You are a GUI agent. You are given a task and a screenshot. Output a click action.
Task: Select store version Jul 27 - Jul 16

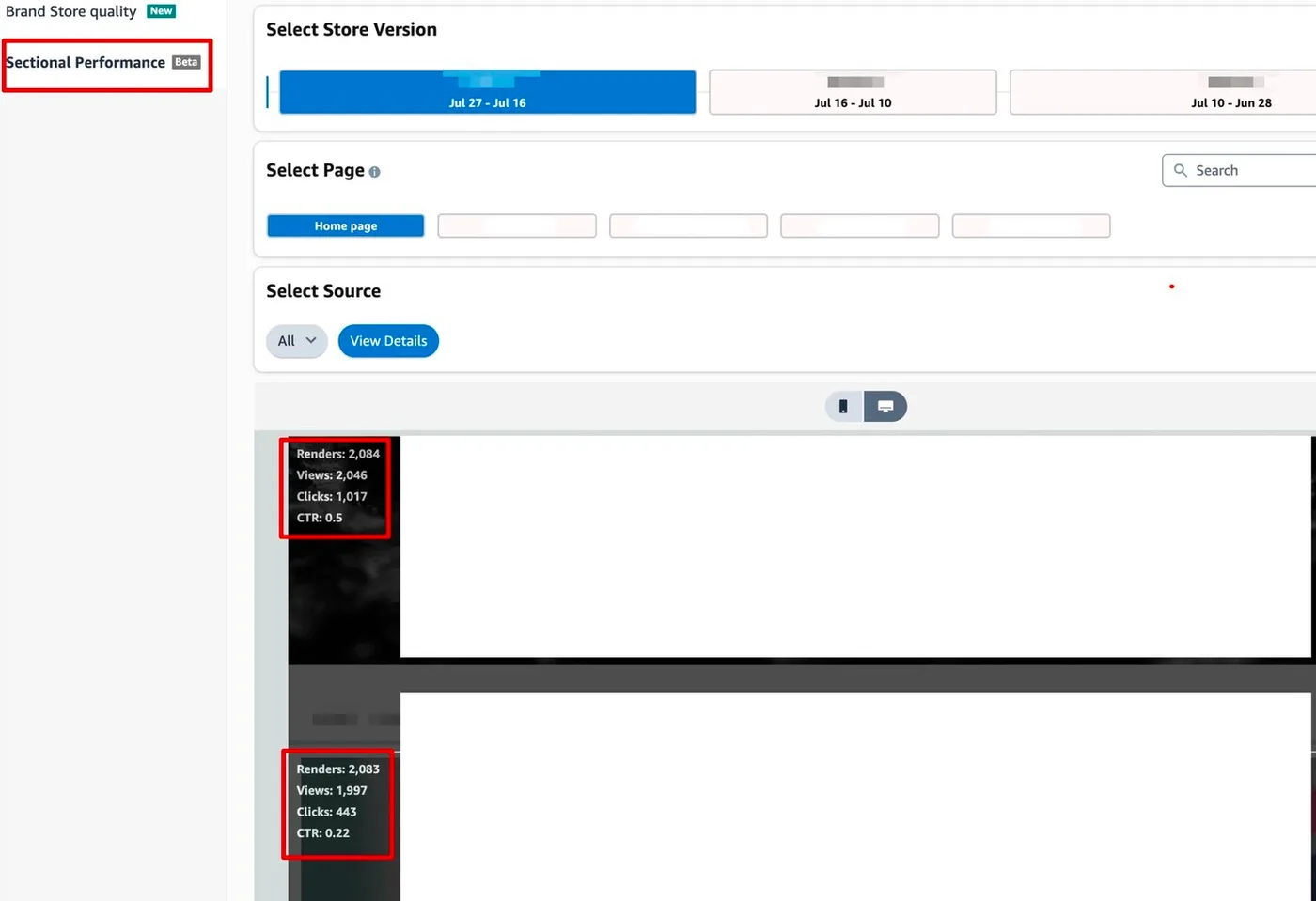488,92
